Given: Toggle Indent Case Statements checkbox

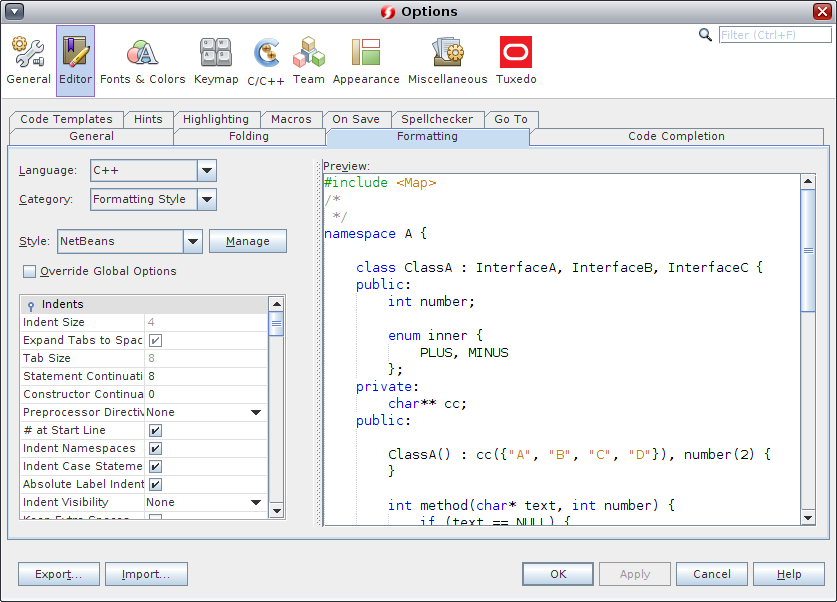Looking at the screenshot, I should click(155, 466).
